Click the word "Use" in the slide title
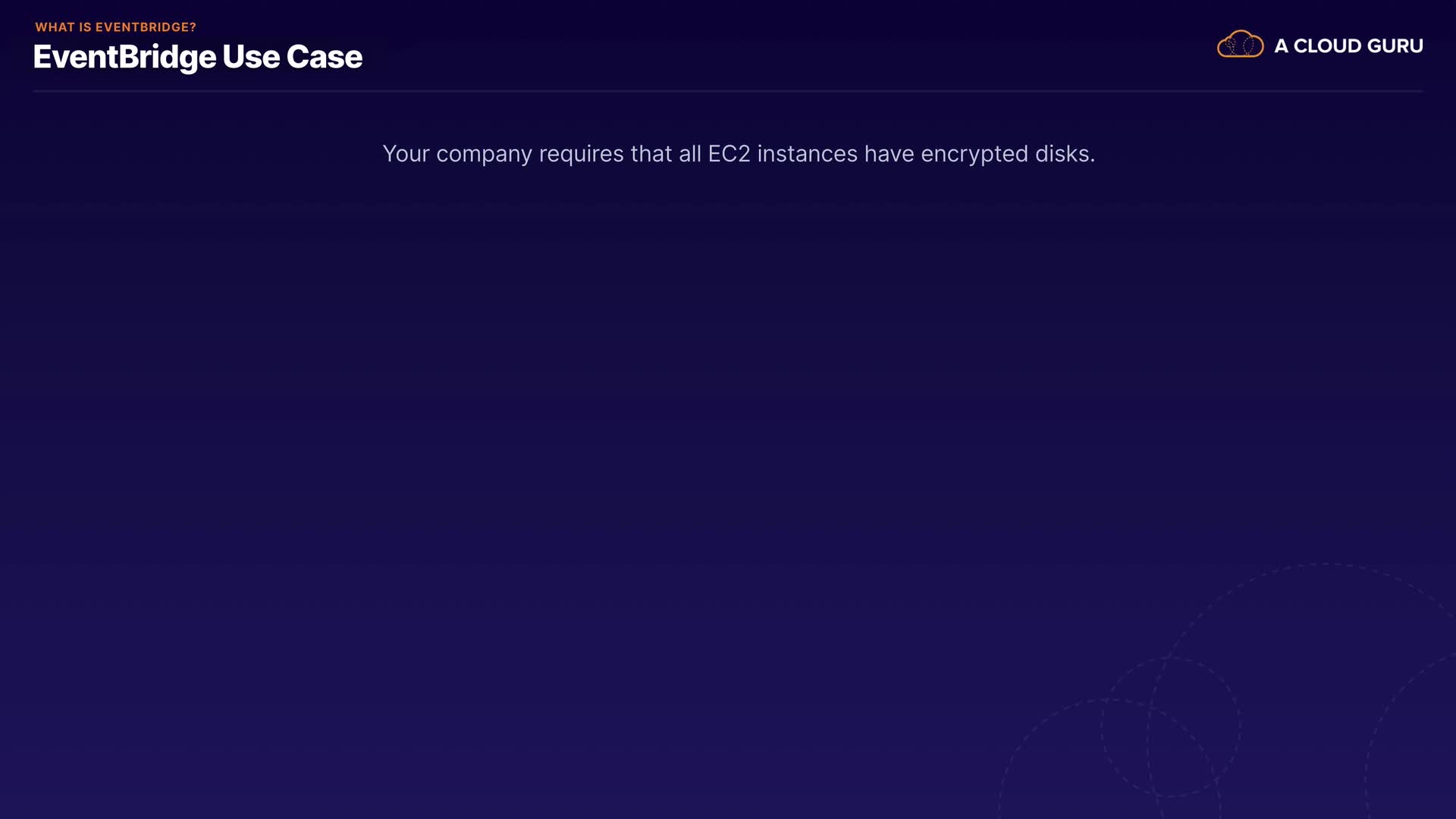 pos(250,57)
